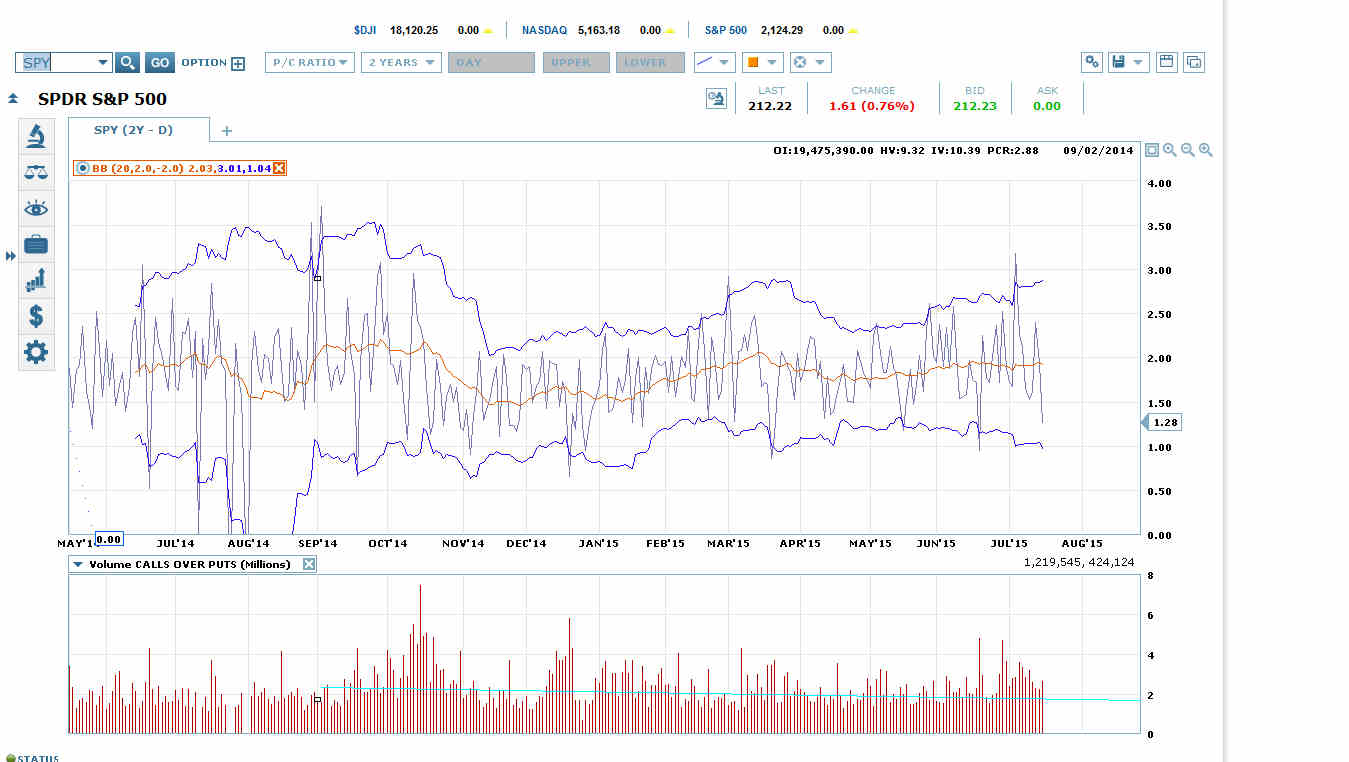Click the greyed UPPER button
1349x762 pixels.
(576, 62)
